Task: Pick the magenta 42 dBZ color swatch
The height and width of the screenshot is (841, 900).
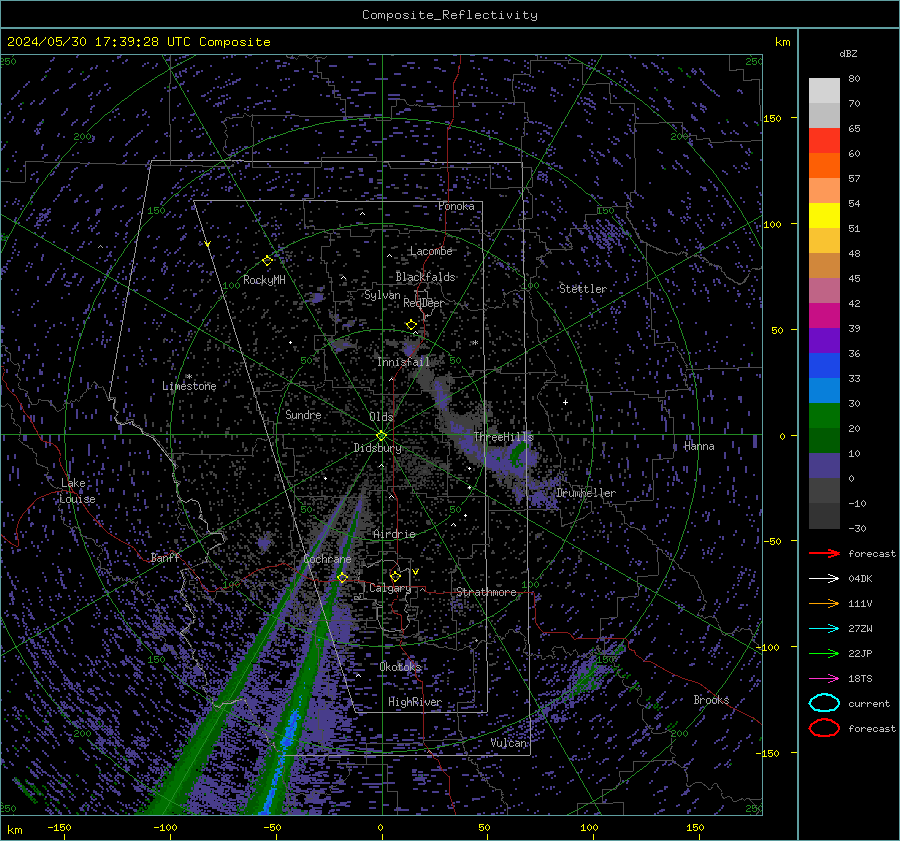Action: [824, 315]
